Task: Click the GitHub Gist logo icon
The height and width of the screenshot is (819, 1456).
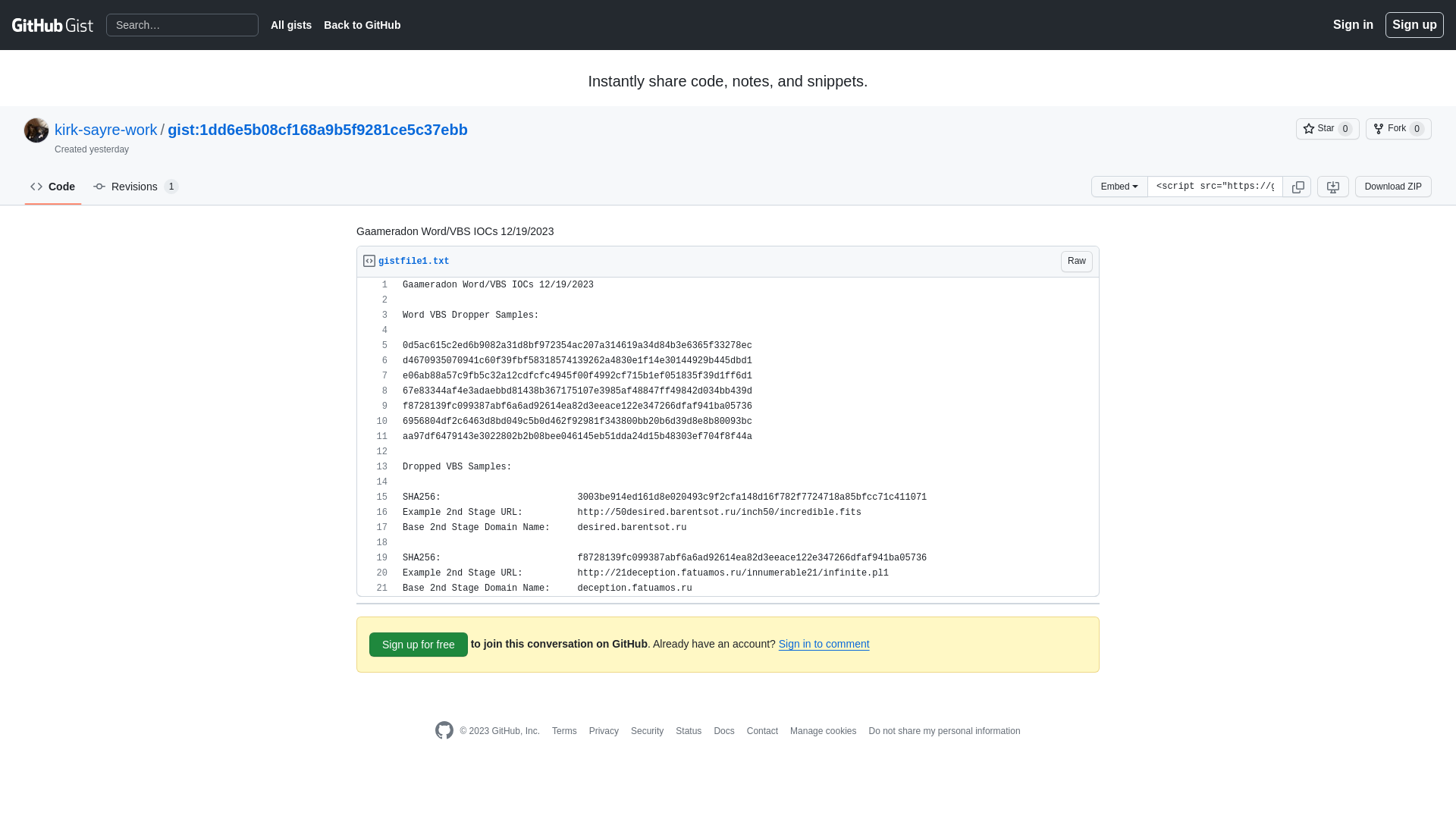Action: pyautogui.click(x=53, y=25)
